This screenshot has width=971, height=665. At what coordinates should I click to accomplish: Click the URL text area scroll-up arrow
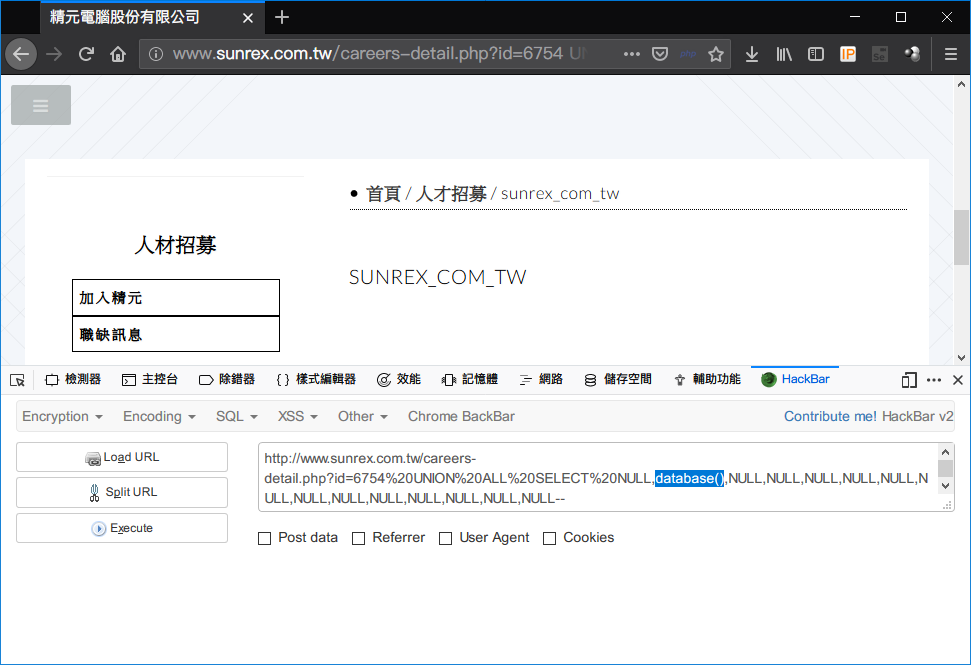coord(946,452)
